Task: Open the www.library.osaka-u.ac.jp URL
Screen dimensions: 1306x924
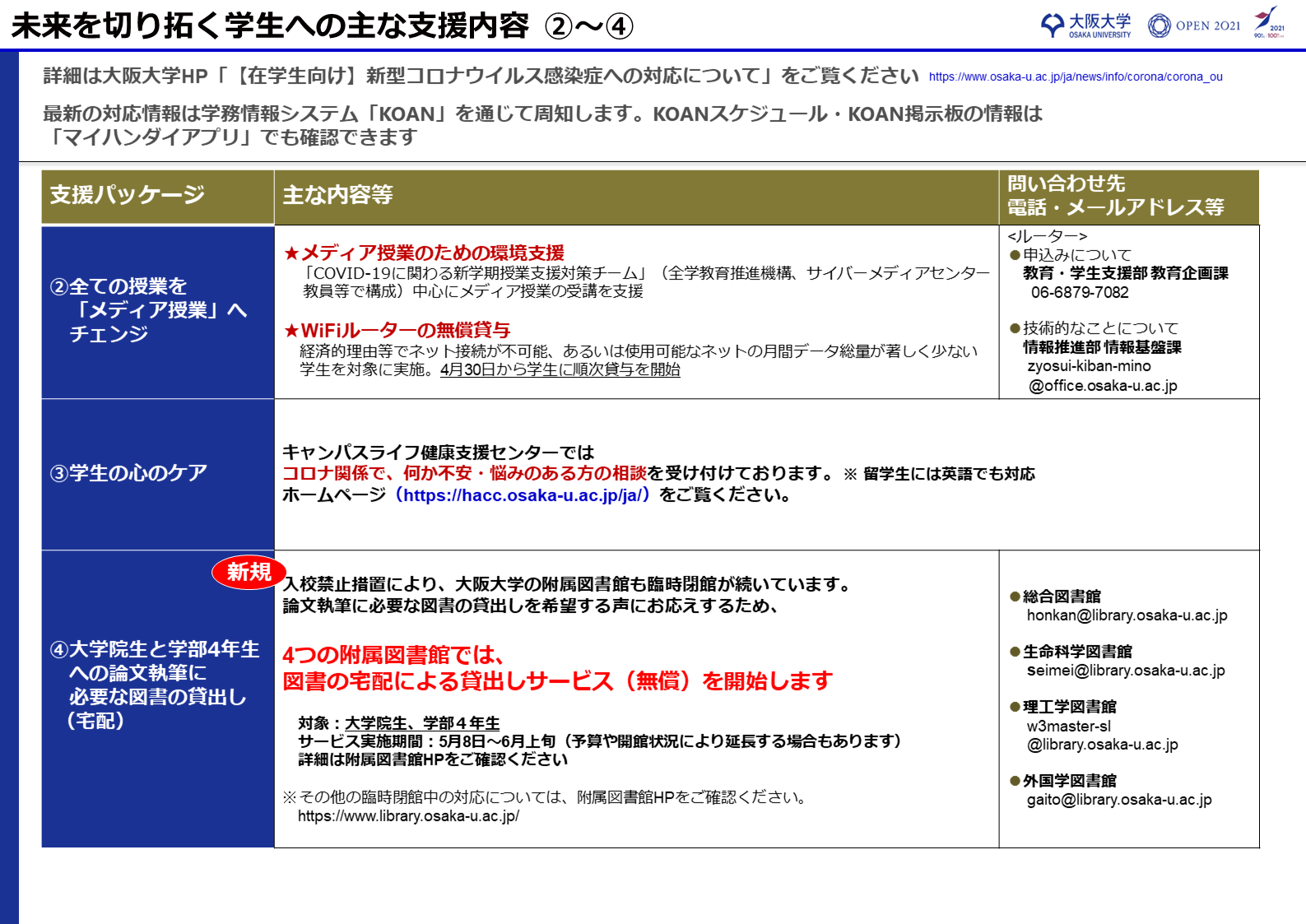Action: pyautogui.click(x=408, y=816)
